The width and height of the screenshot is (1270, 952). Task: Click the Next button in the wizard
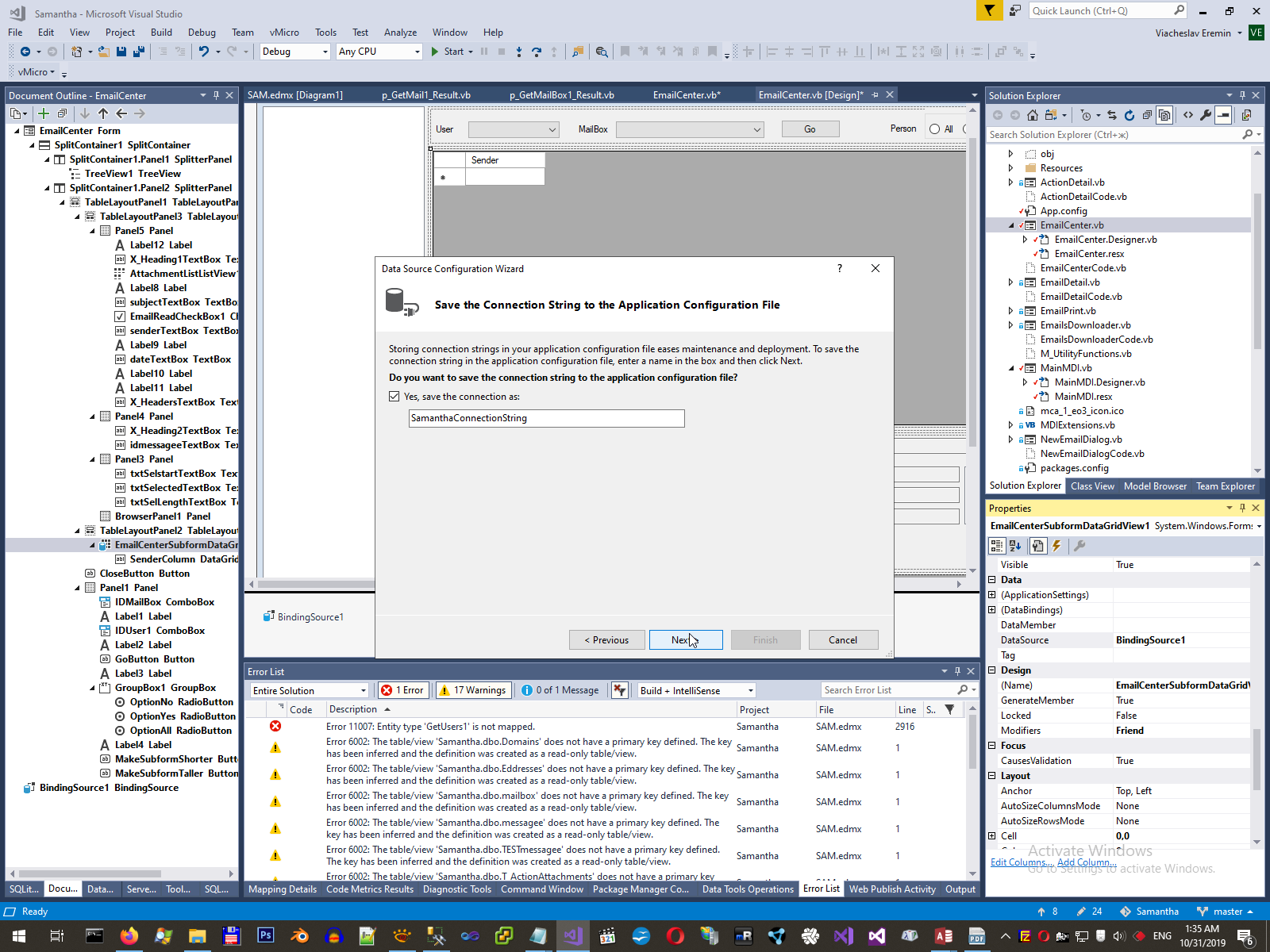686,640
